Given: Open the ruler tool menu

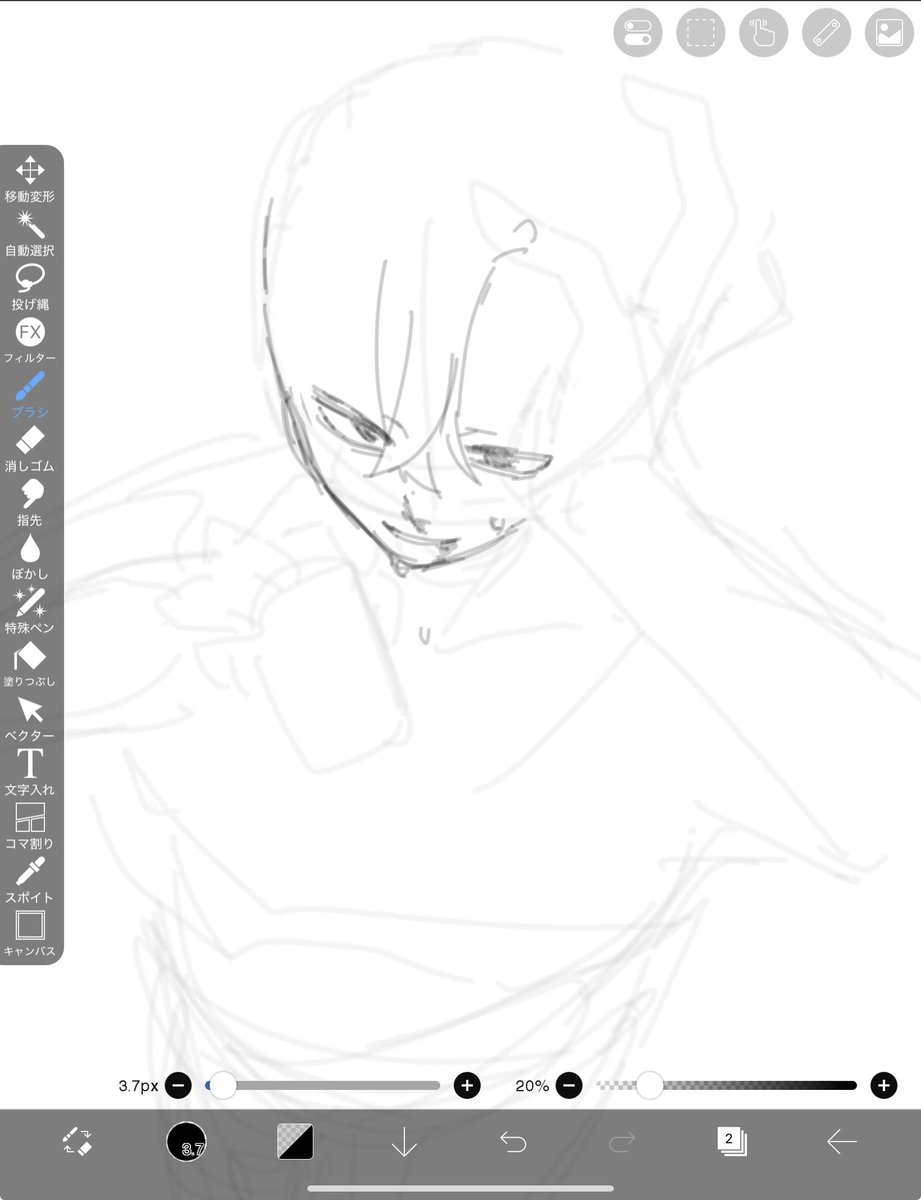Looking at the screenshot, I should point(827,32).
